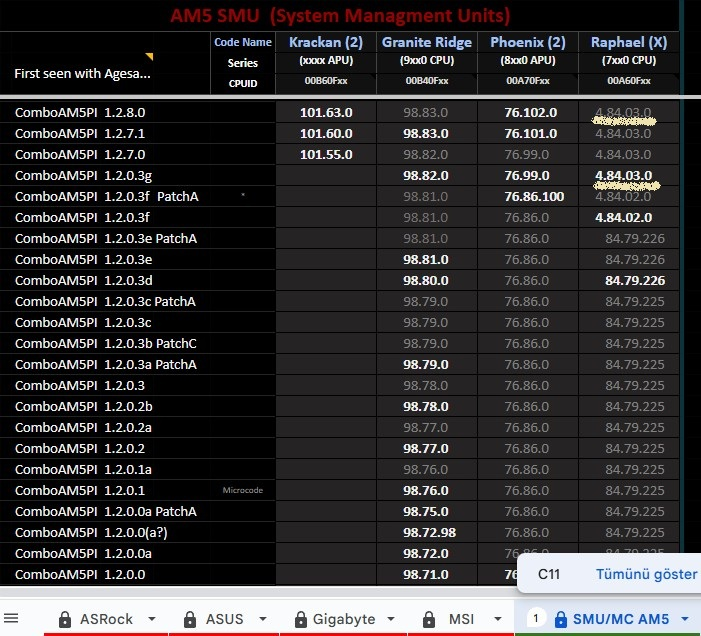701x636 pixels.
Task: Select the Granite Ridge 98.80.0 cell
Action: pos(426,280)
